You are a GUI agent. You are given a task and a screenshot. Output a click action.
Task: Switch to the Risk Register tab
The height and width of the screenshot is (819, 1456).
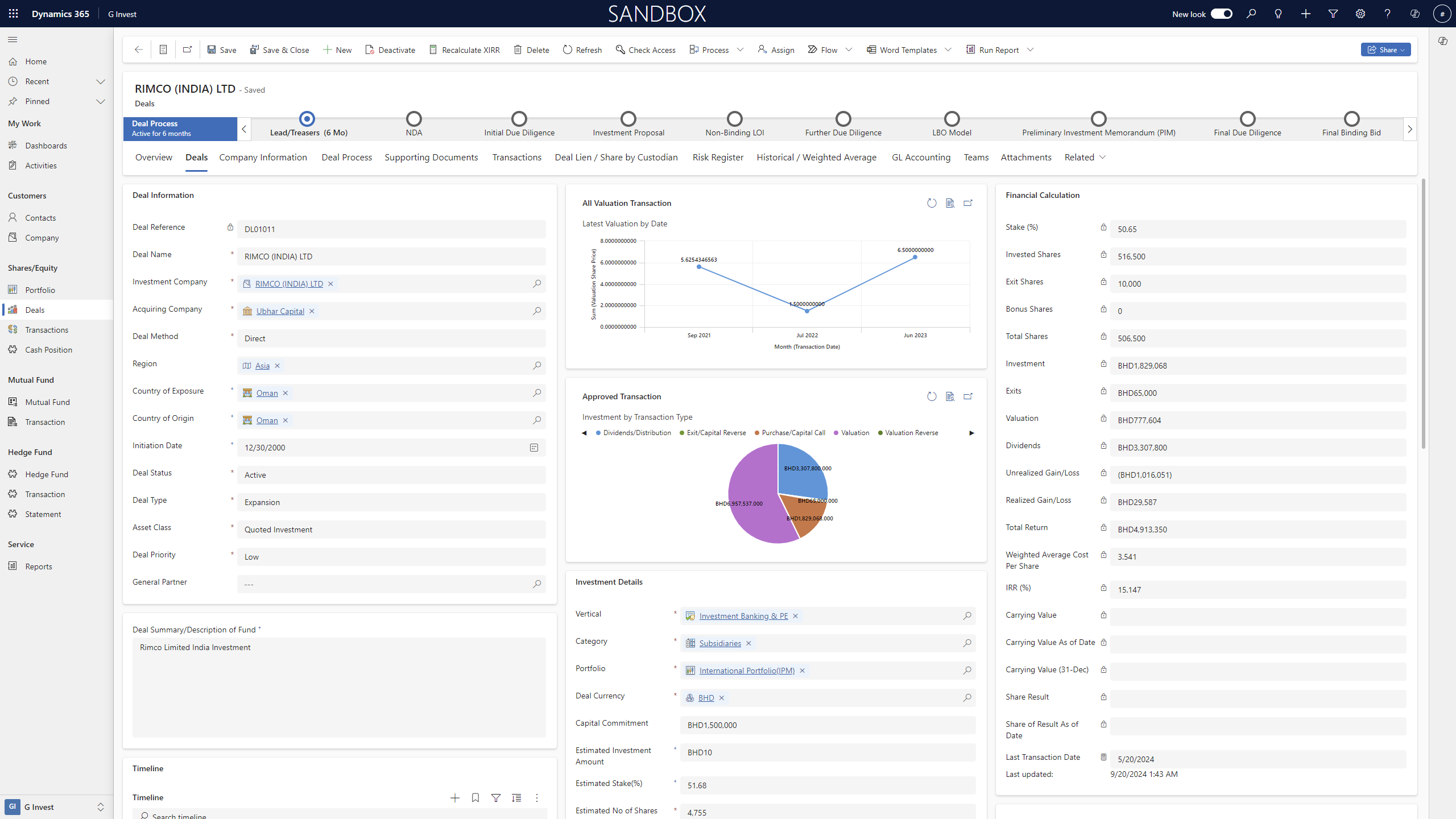coord(717,158)
